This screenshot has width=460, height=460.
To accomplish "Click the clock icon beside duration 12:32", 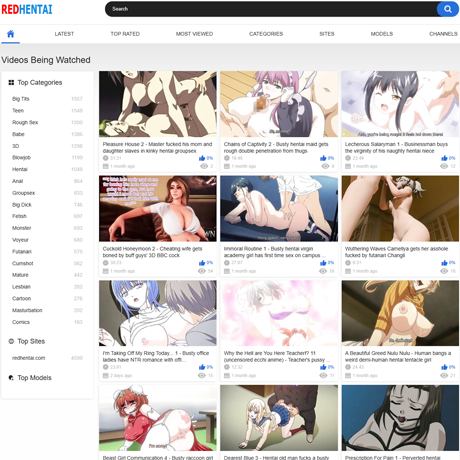I will point(227,367).
